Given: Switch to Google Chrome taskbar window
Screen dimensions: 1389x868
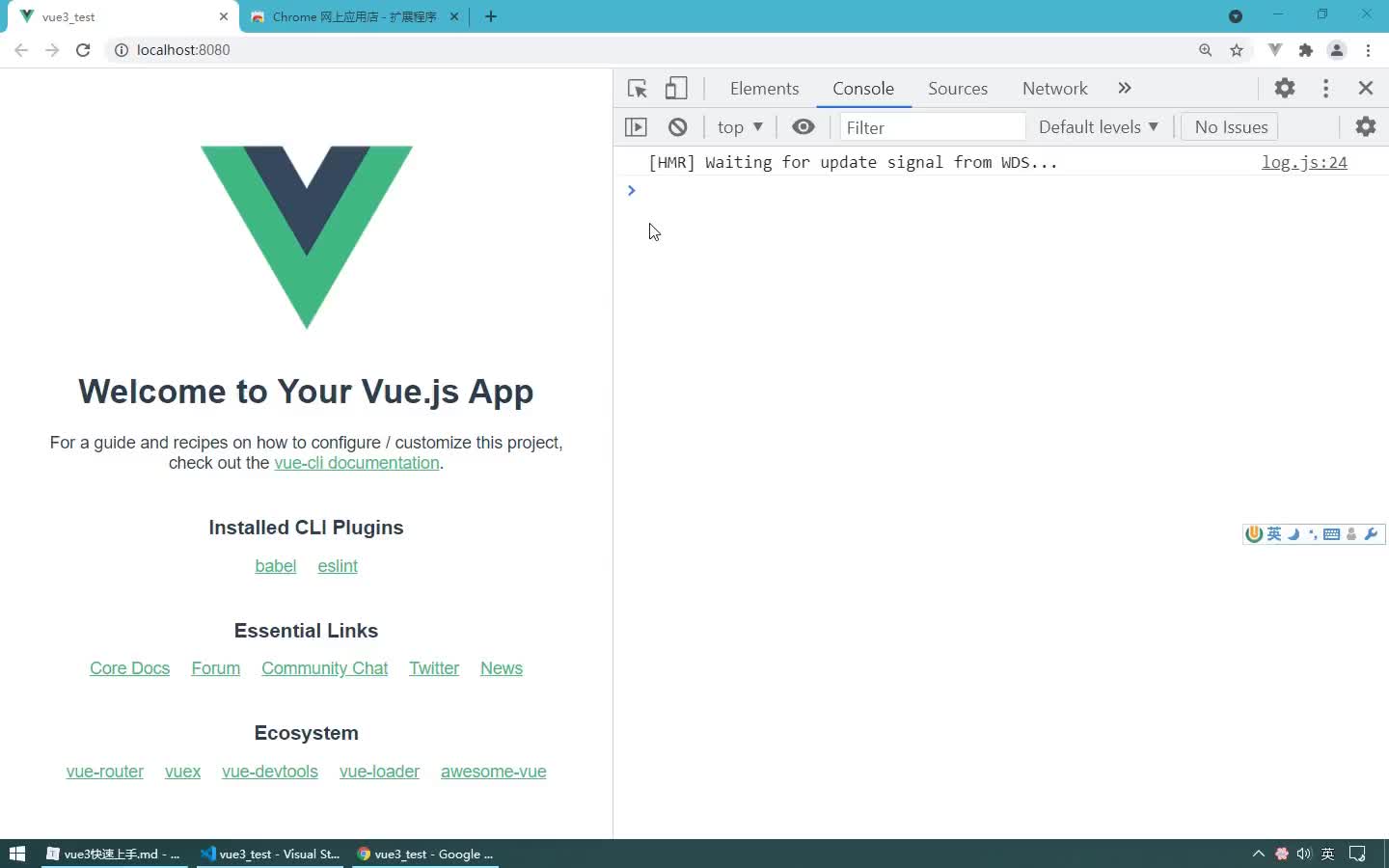Looking at the screenshot, I should 425,854.
